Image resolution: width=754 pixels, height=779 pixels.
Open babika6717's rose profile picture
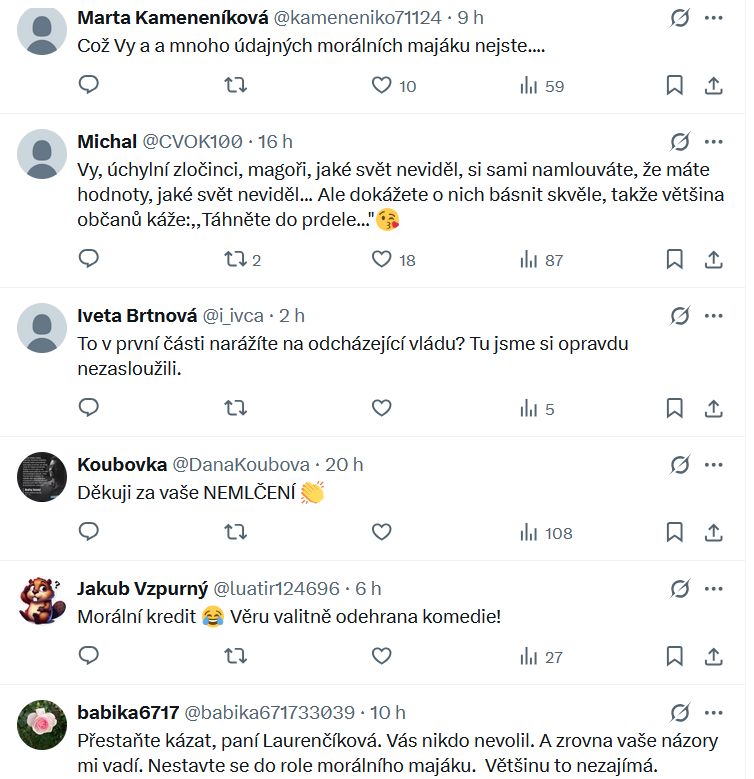pyautogui.click(x=42, y=724)
